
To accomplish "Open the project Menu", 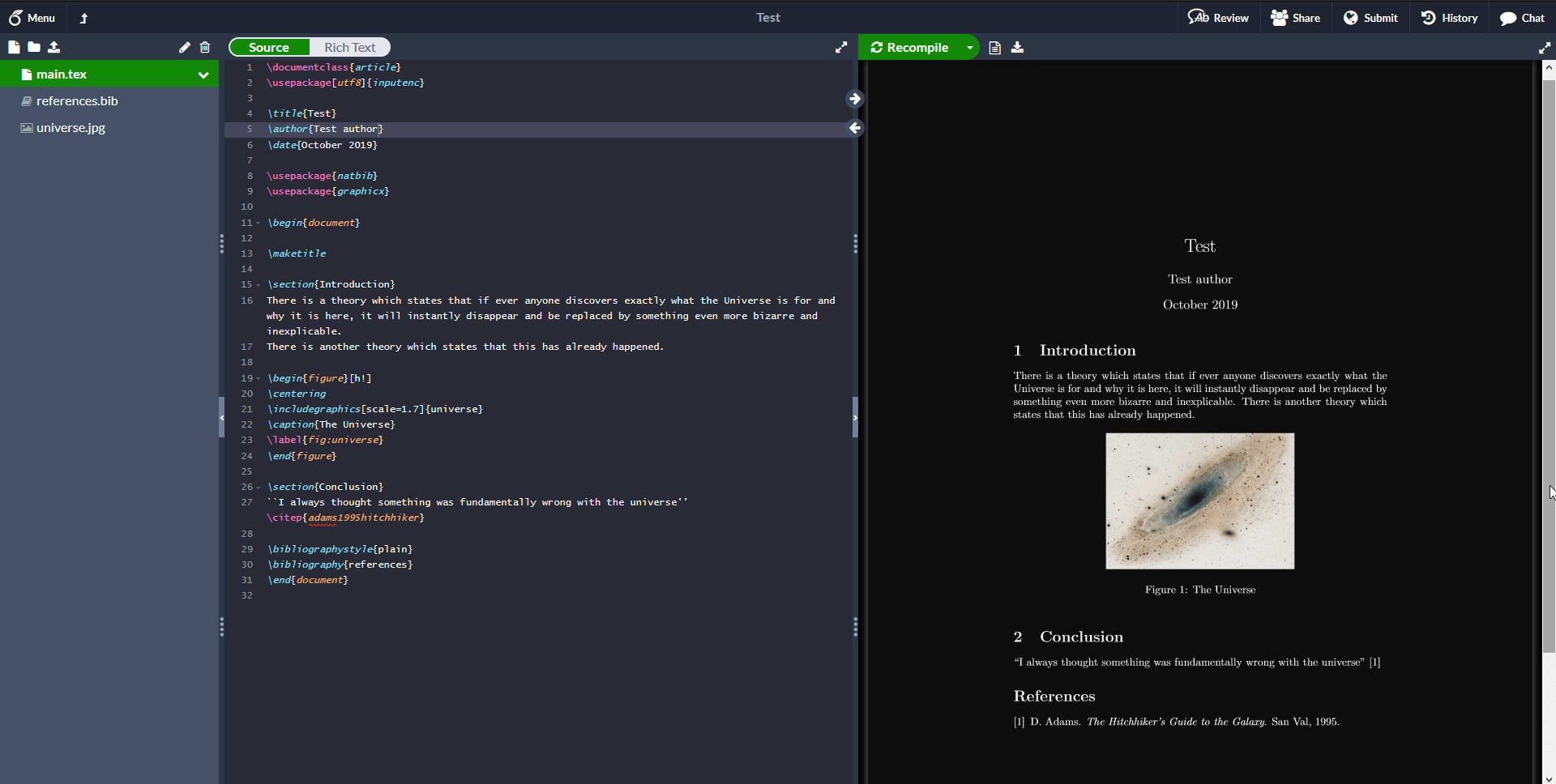I will pyautogui.click(x=32, y=17).
